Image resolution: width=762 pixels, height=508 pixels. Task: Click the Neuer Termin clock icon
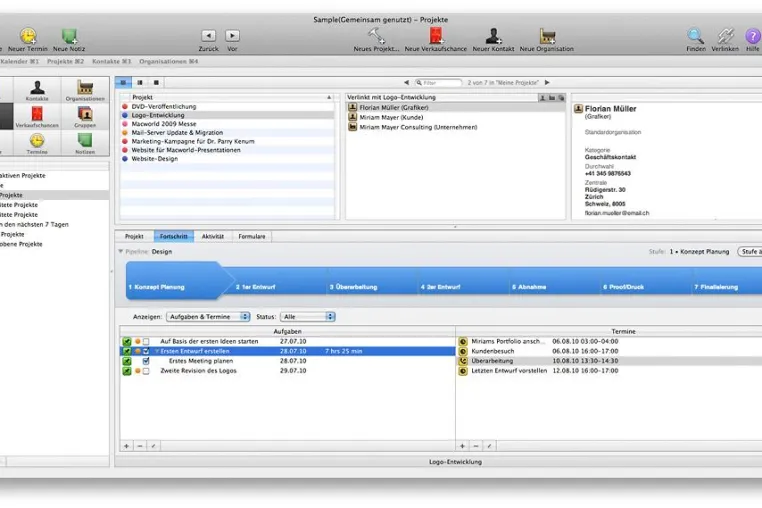28,36
